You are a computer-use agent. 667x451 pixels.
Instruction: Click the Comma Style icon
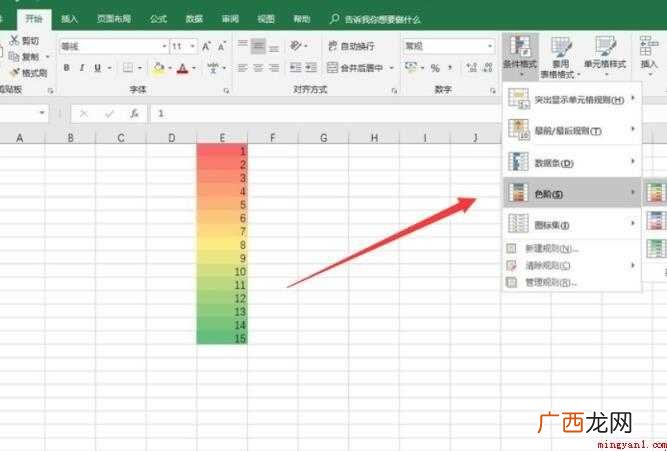450,68
